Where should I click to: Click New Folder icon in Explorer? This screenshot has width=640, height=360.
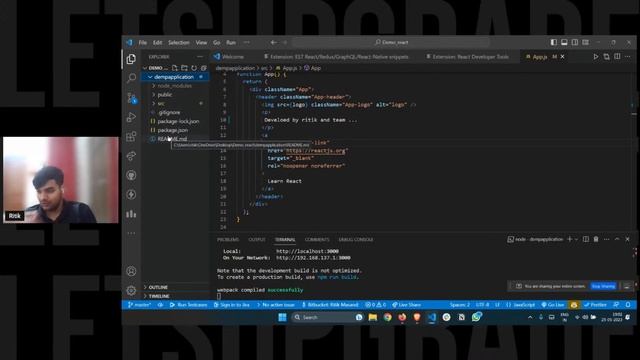(184, 68)
